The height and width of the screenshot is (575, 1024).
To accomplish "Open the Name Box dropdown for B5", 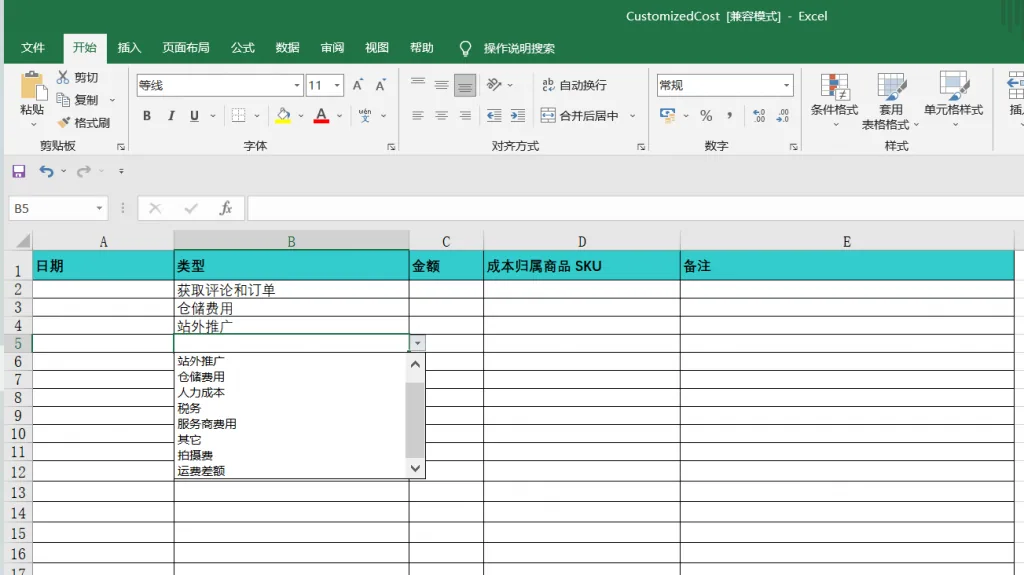I will tap(99, 208).
